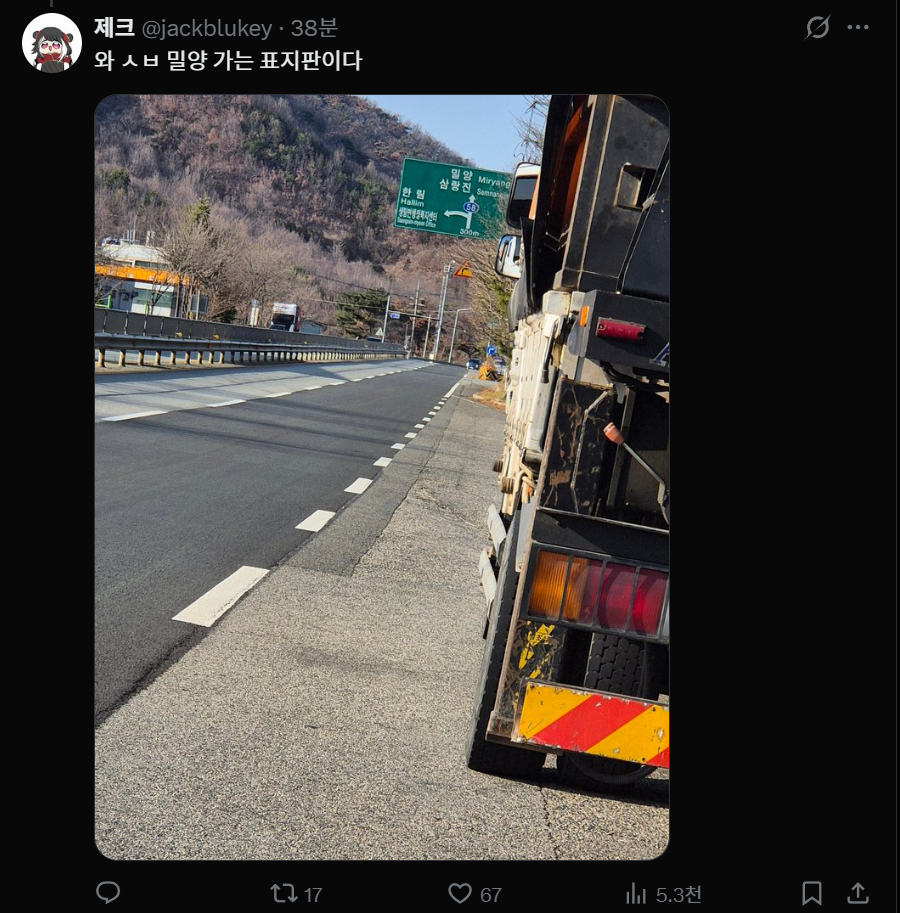Click the 5.3천 view count
The width and height of the screenshot is (900, 913).
point(679,894)
